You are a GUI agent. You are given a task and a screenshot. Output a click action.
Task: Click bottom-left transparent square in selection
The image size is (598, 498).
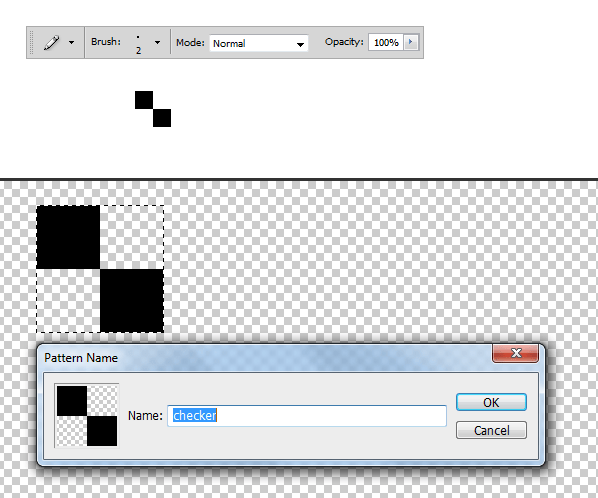point(68,300)
